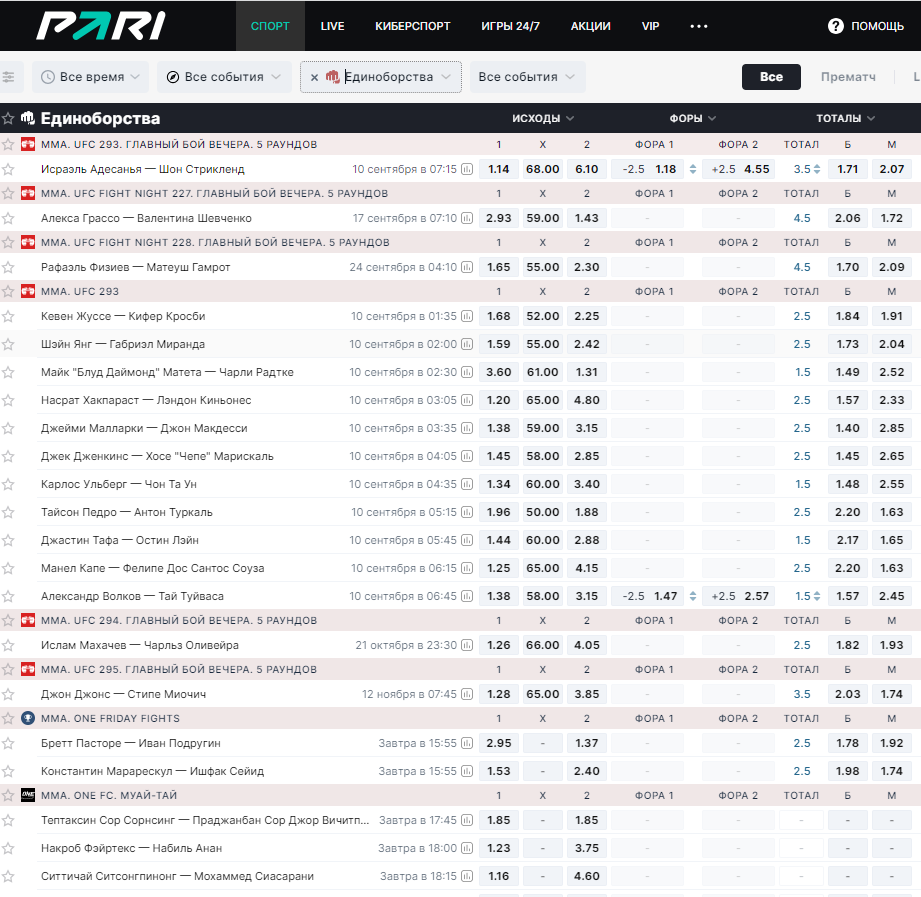Favorite Алекса Грассо — Валентина Шевченко match
The height and width of the screenshot is (897, 921).
pyautogui.click(x=8, y=219)
